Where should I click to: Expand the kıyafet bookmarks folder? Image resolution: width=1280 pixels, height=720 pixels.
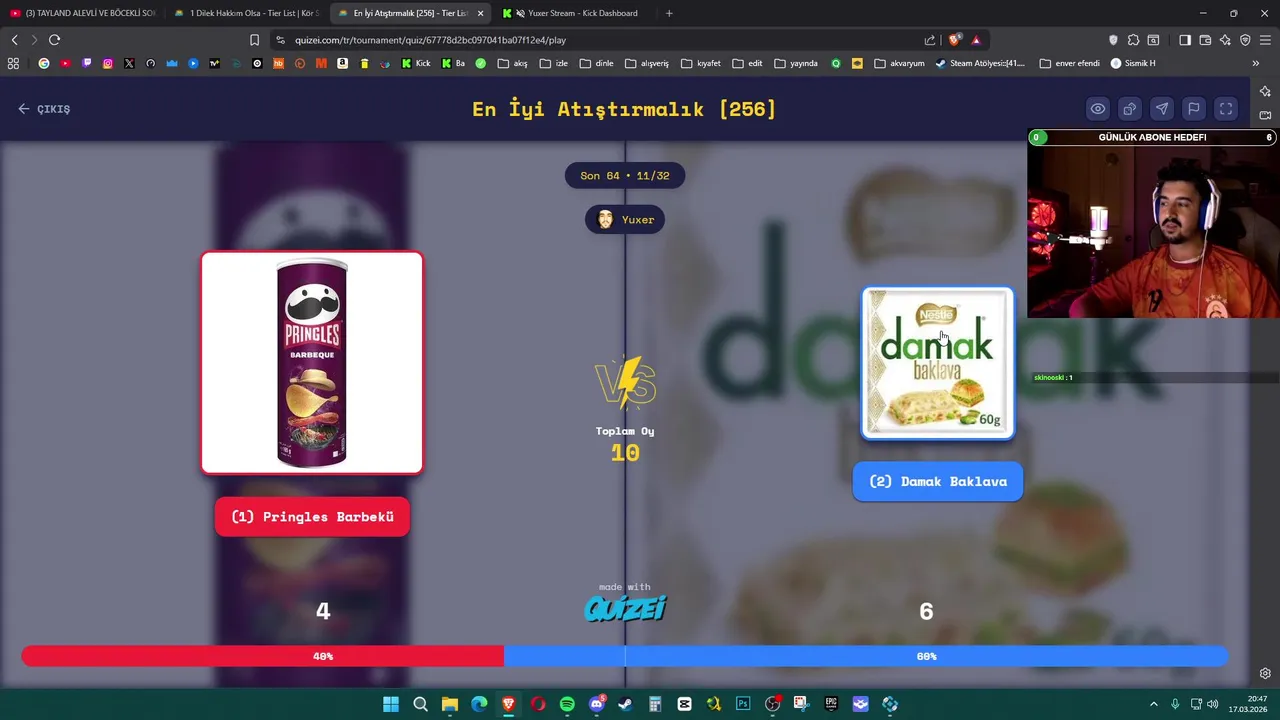point(701,63)
